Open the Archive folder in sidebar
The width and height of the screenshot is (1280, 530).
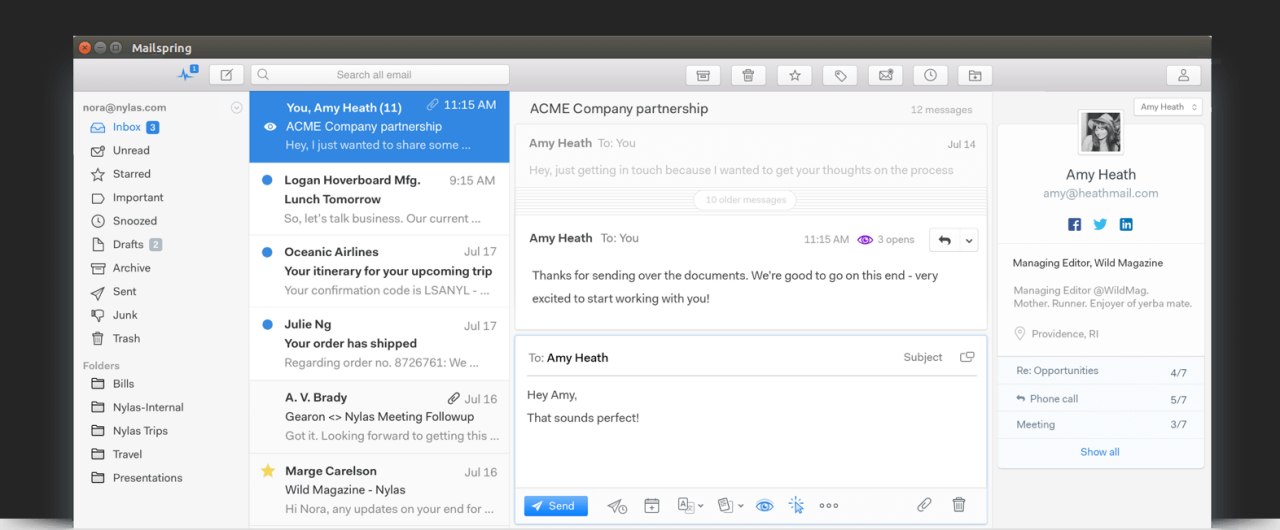[131, 268]
